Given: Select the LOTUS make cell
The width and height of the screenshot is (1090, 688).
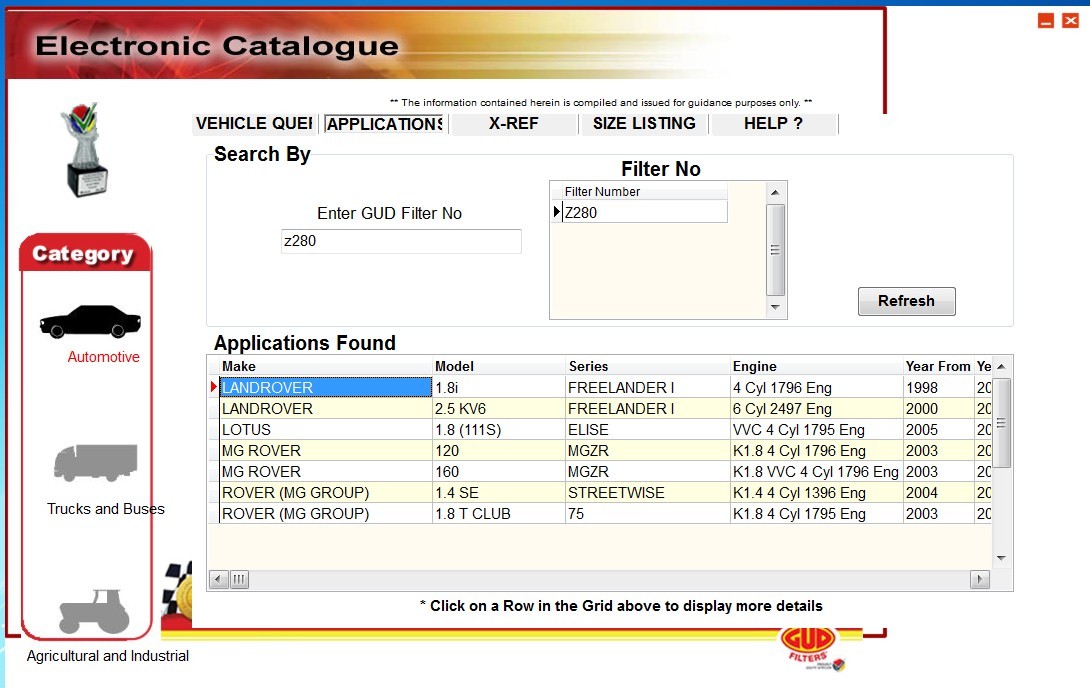Looking at the screenshot, I should (x=325, y=429).
